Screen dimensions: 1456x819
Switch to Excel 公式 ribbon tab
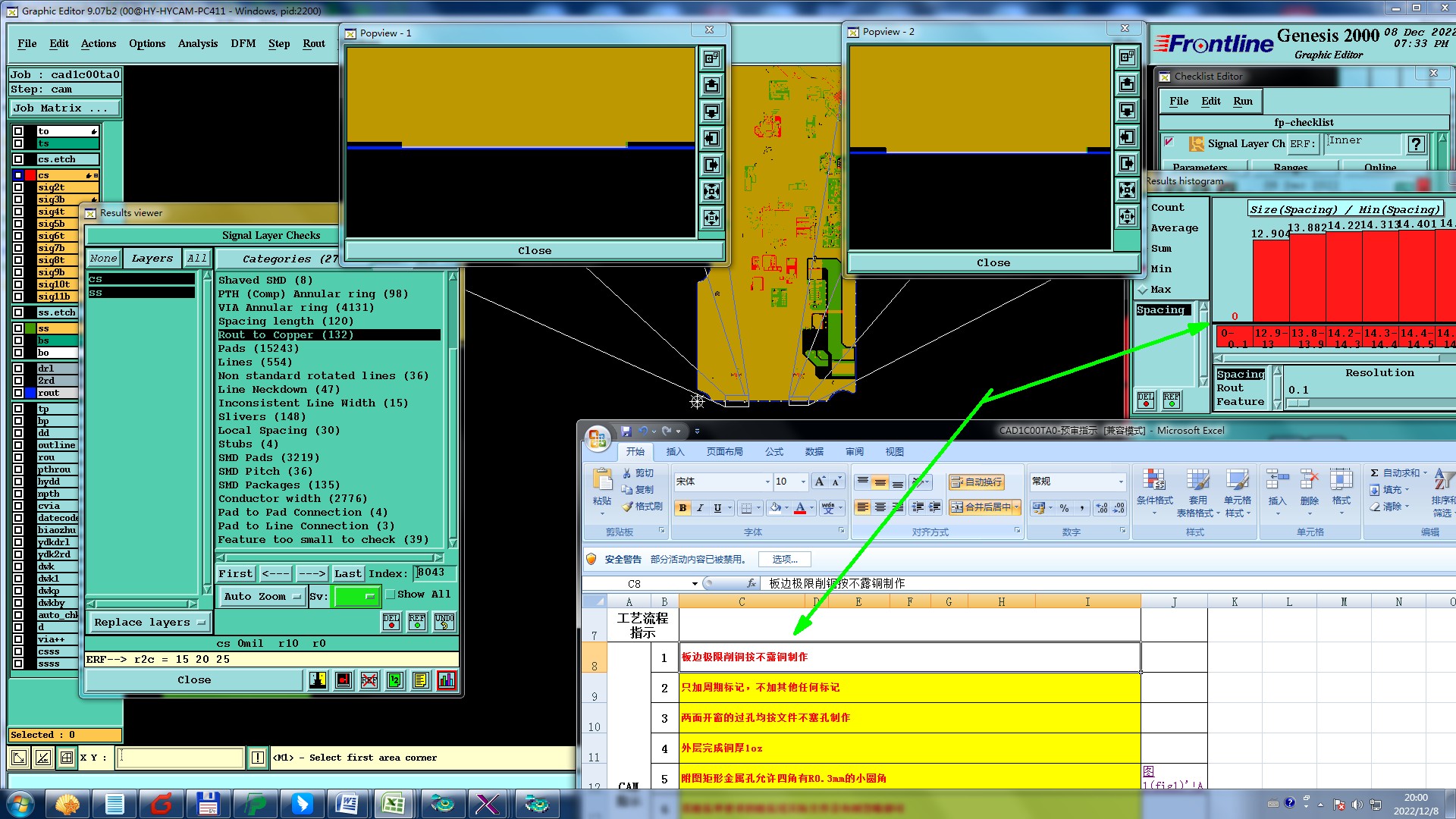(x=774, y=452)
